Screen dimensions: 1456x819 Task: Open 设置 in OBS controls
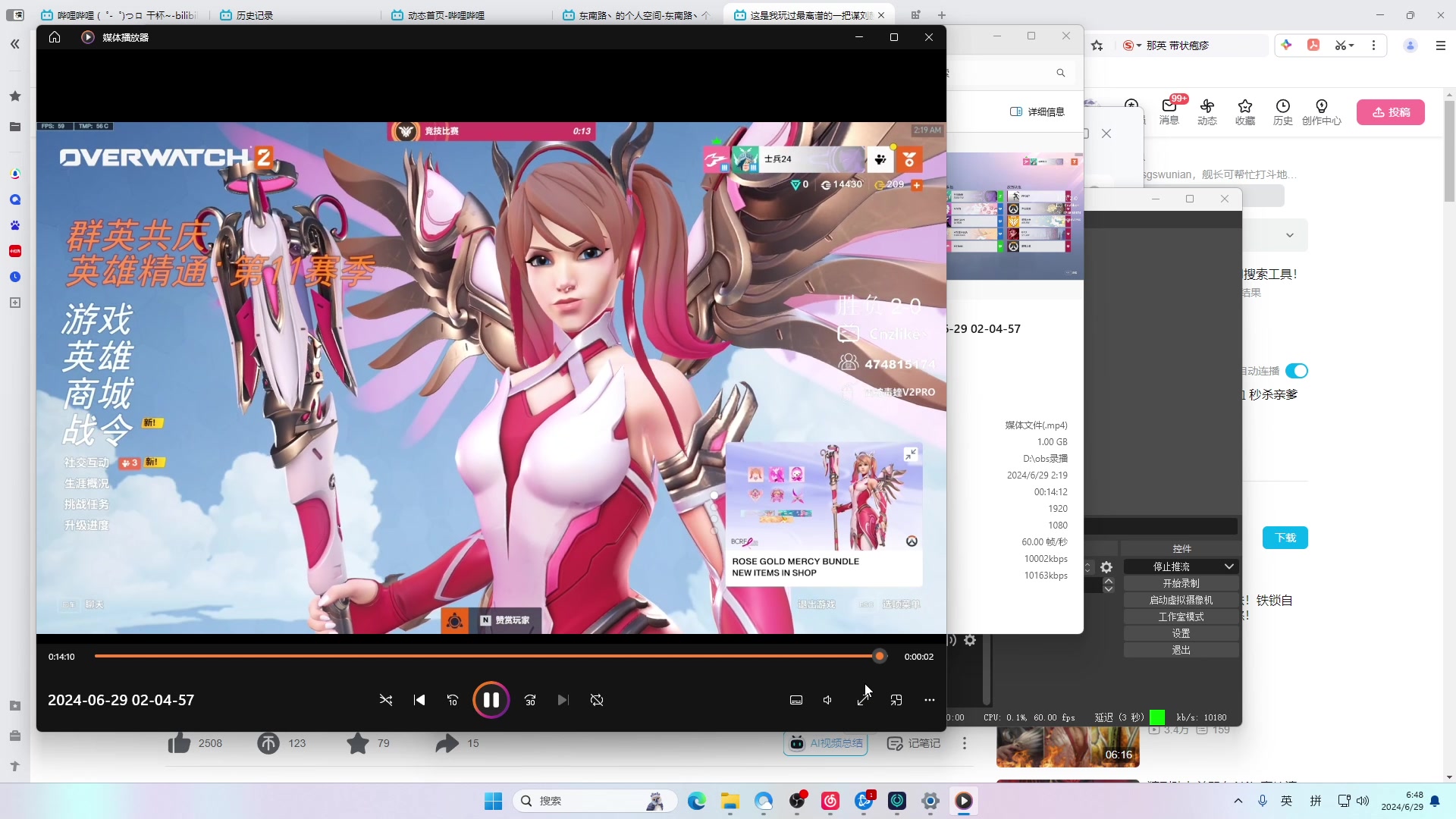1181,633
